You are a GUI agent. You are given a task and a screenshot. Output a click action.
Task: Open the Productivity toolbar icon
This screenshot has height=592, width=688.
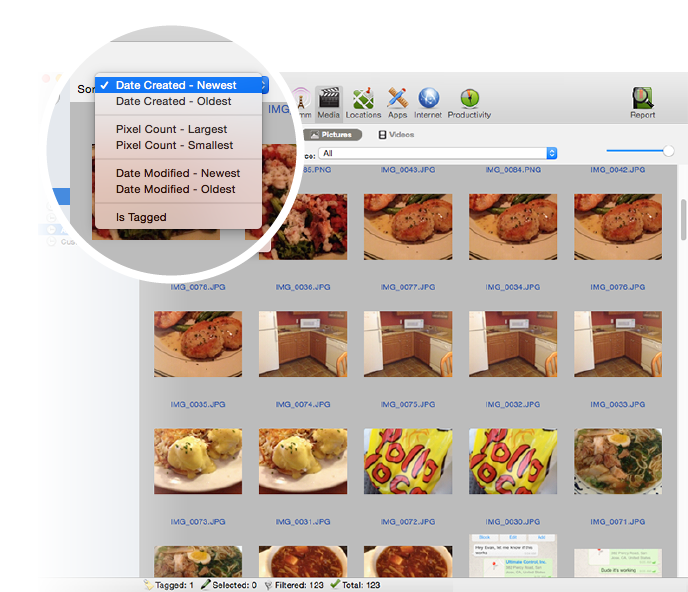pyautogui.click(x=469, y=104)
